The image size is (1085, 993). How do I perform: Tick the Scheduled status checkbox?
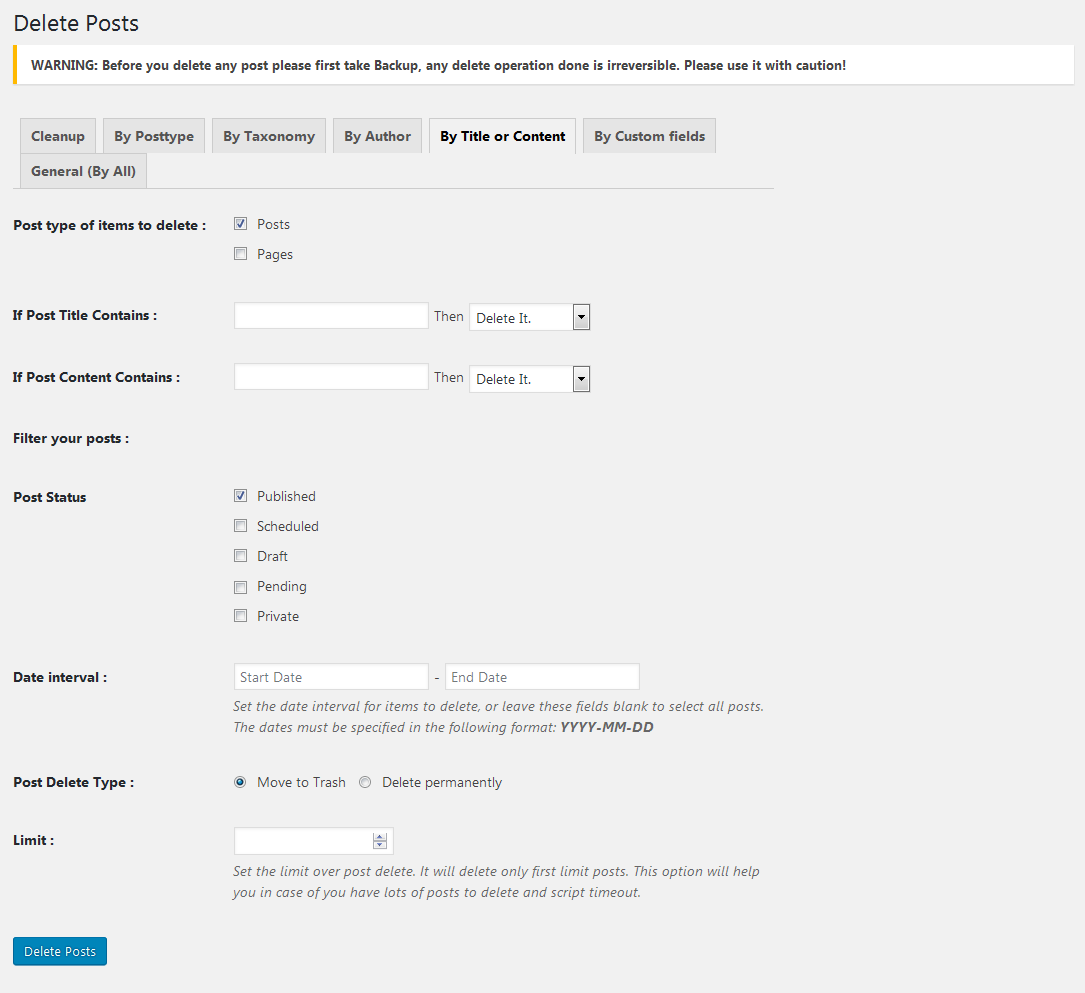tap(240, 526)
